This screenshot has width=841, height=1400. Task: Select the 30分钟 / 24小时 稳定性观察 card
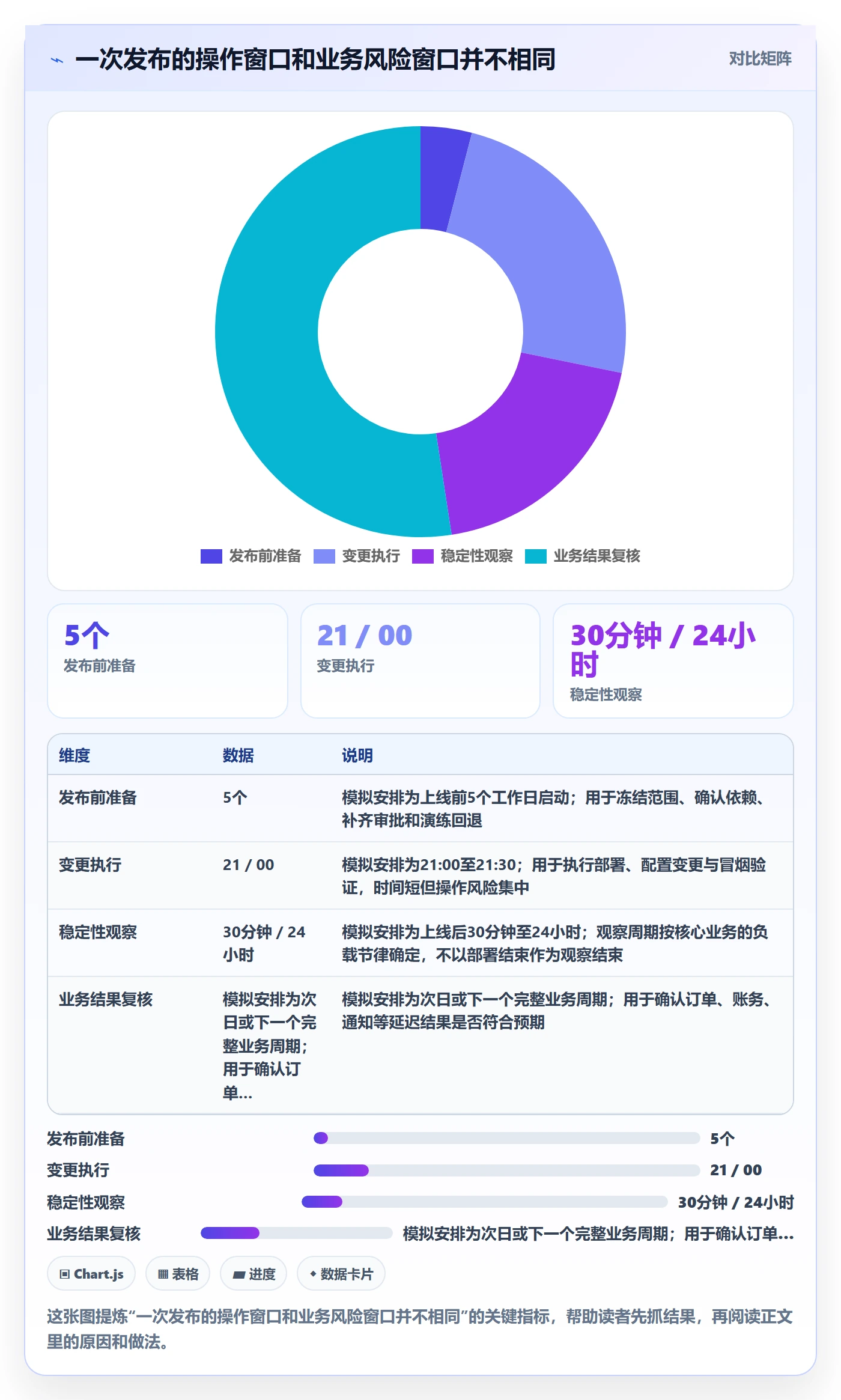(x=673, y=660)
